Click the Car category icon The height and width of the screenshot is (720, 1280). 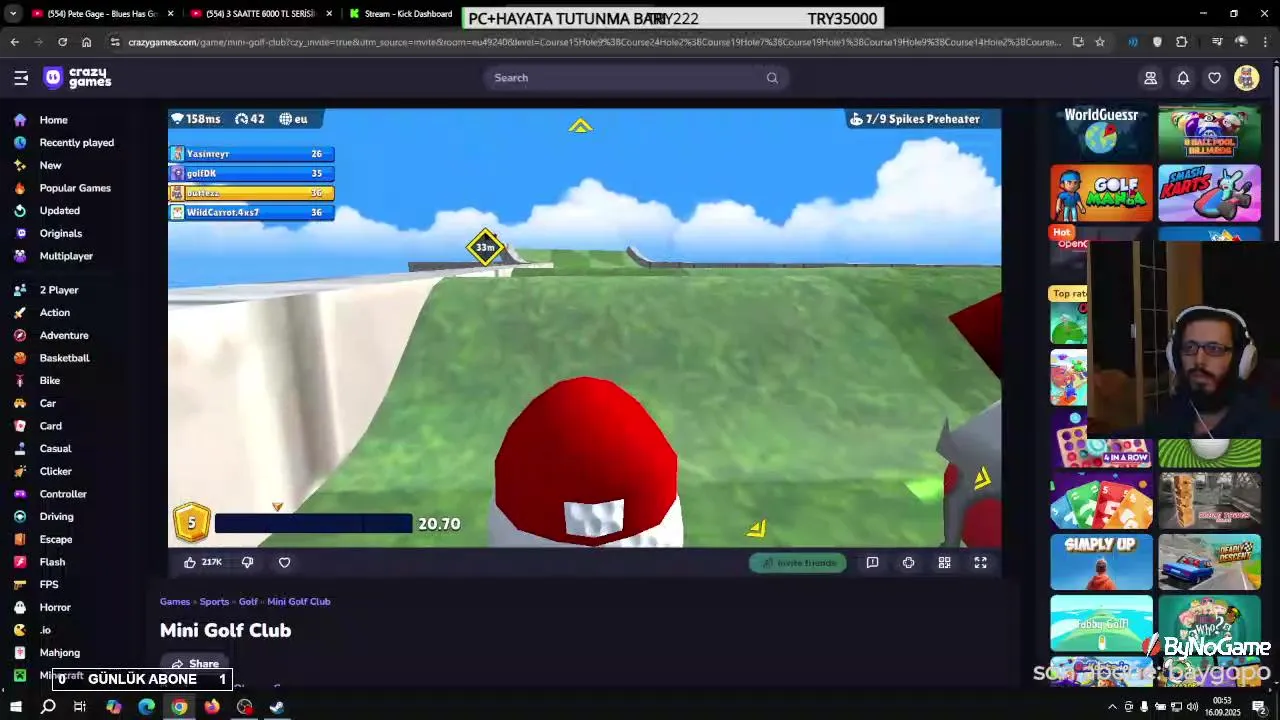pyautogui.click(x=20, y=403)
